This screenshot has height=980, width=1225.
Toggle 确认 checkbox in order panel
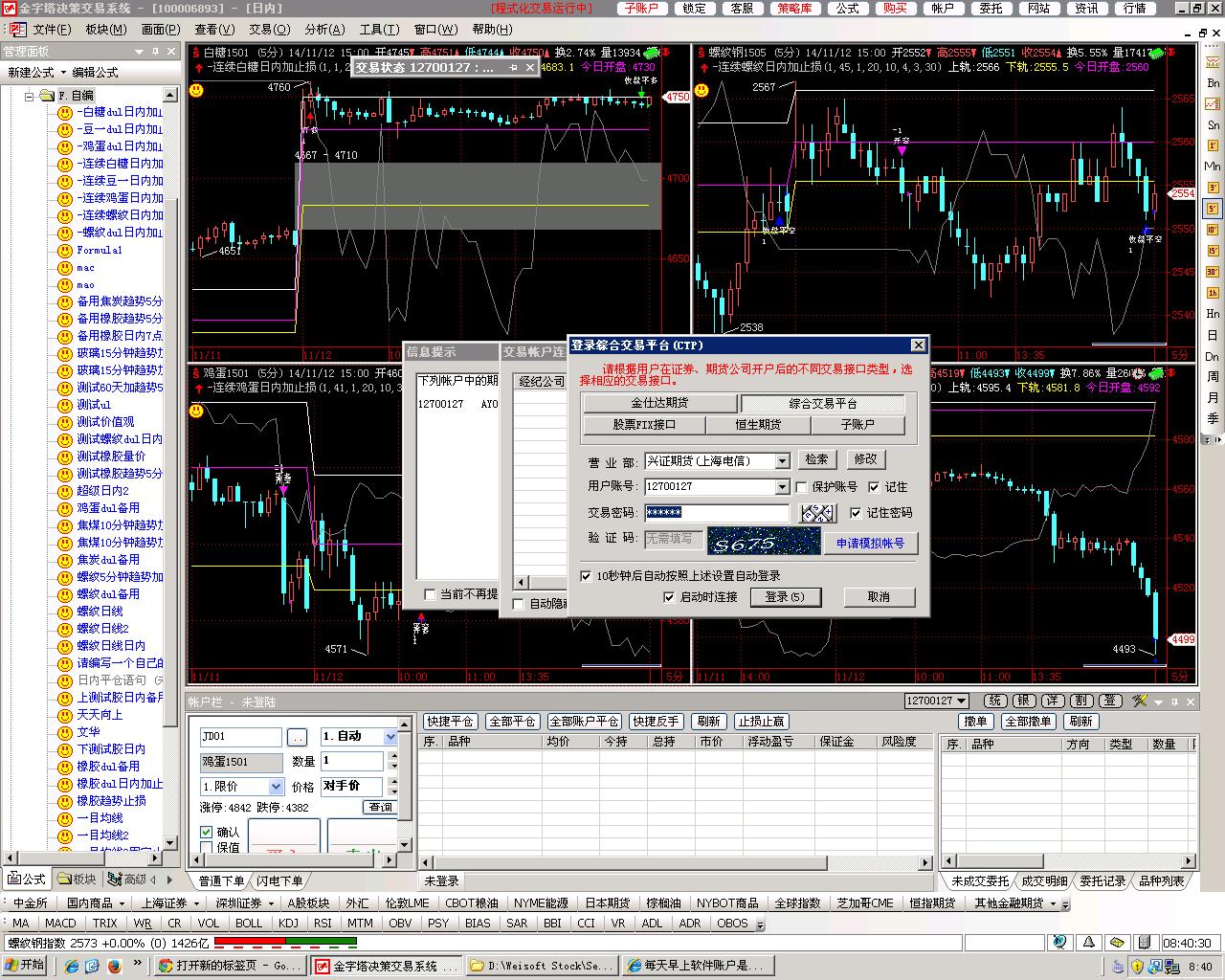coord(206,833)
